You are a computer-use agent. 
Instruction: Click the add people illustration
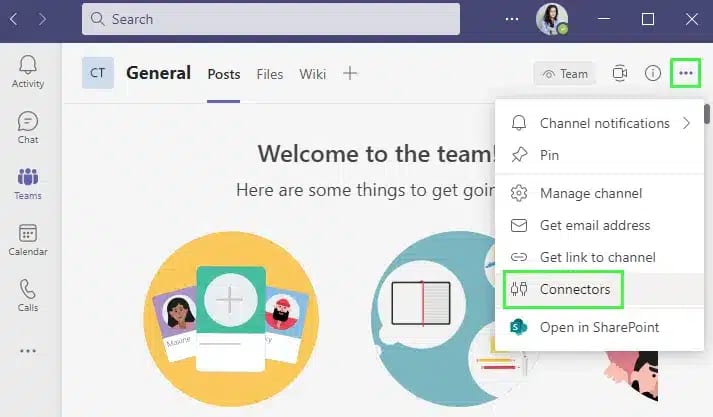pyautogui.click(x=231, y=319)
